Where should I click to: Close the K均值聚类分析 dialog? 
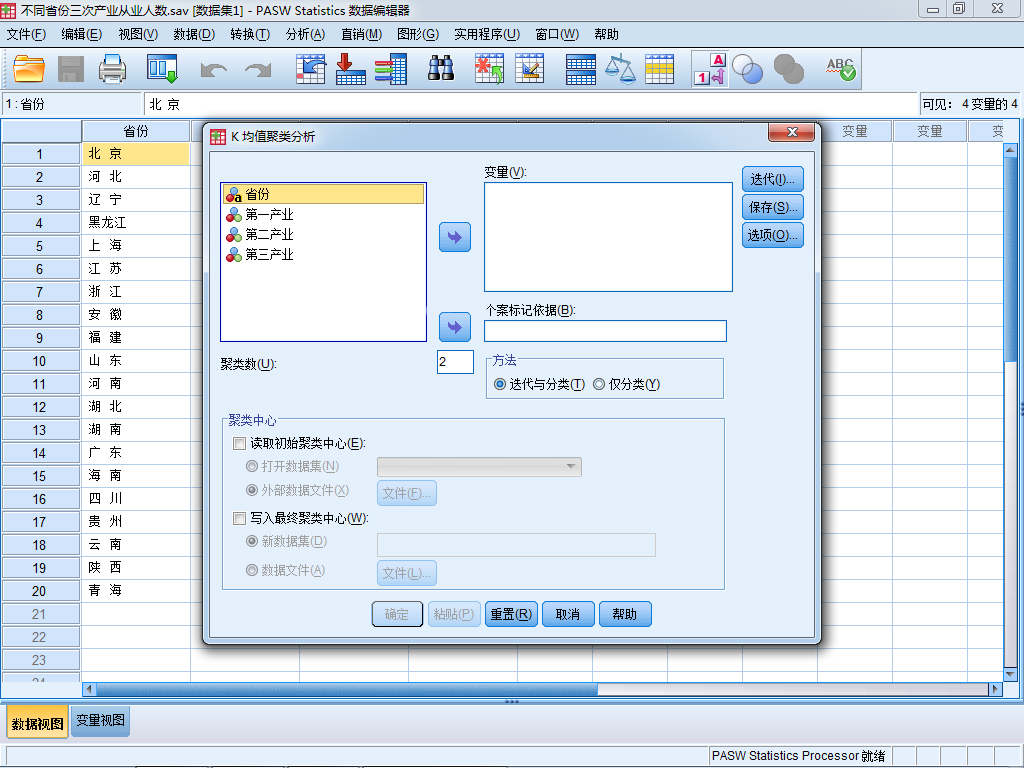(792, 132)
